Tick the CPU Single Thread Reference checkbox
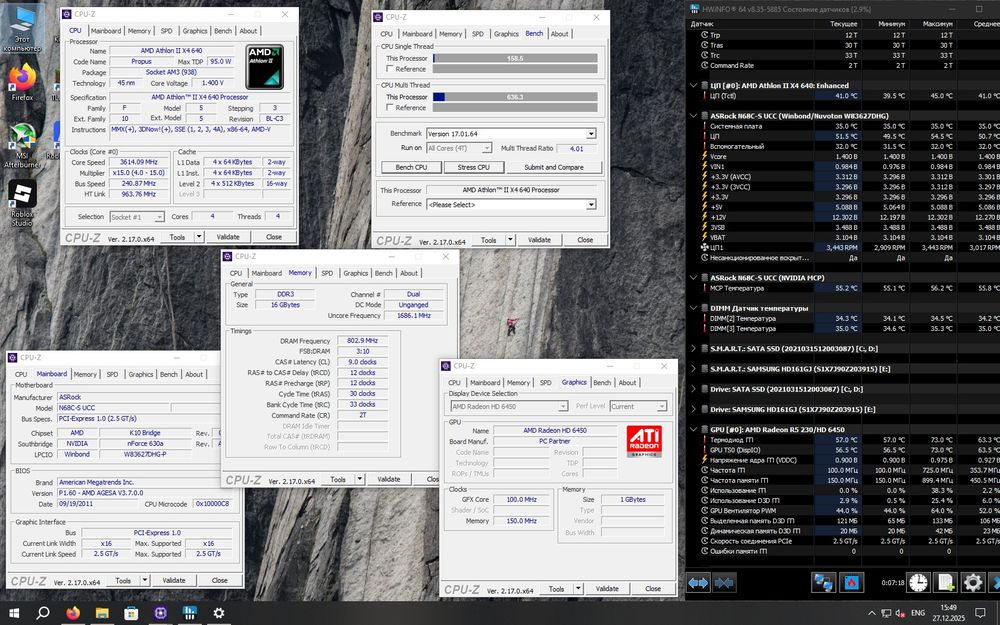This screenshot has width=1000, height=625. 390,69
